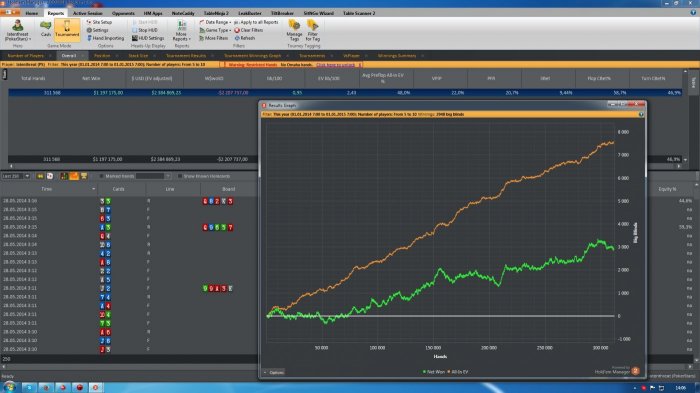The width and height of the screenshot is (700, 393).
Task: Toggle Net Won series in graph legend
Action: (433, 372)
